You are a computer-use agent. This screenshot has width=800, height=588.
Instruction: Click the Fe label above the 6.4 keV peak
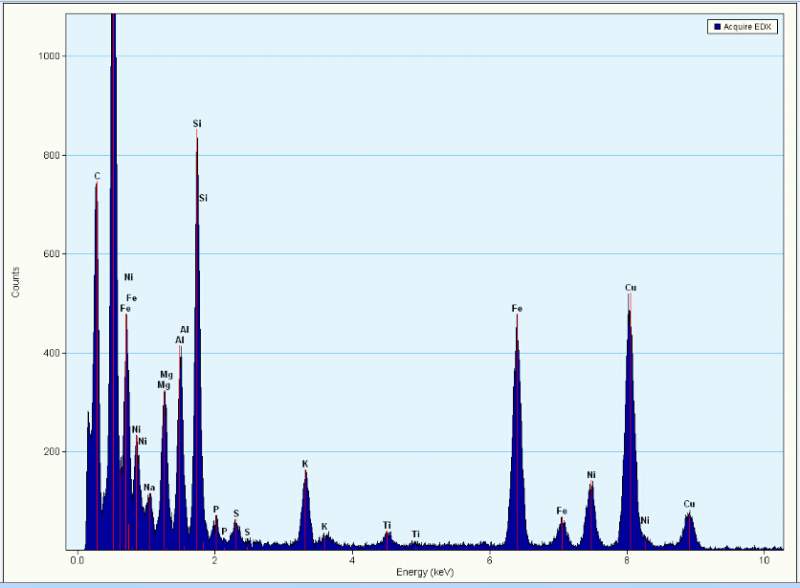(x=517, y=308)
